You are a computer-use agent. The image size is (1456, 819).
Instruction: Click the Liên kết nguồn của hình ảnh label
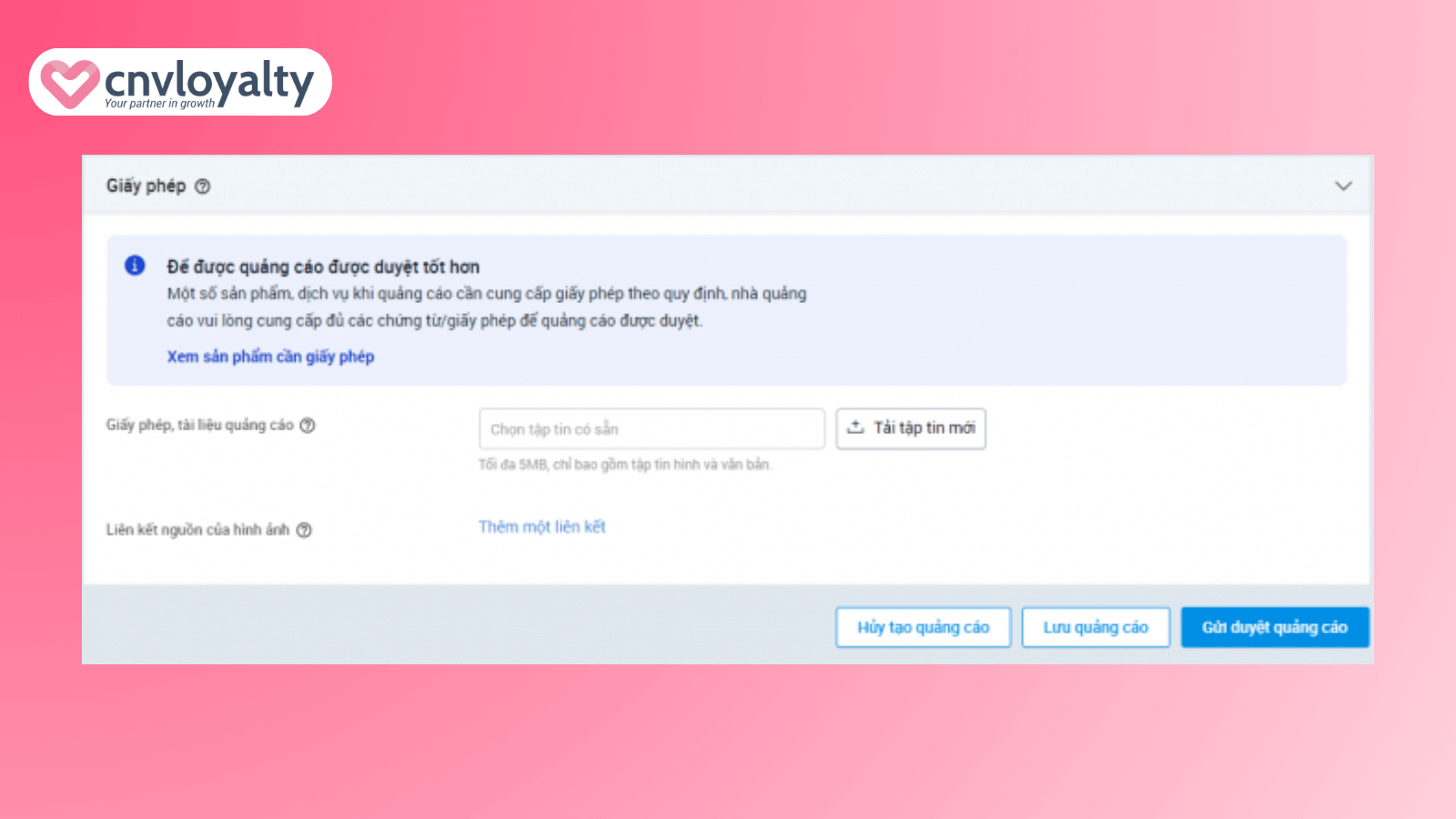click(x=197, y=530)
